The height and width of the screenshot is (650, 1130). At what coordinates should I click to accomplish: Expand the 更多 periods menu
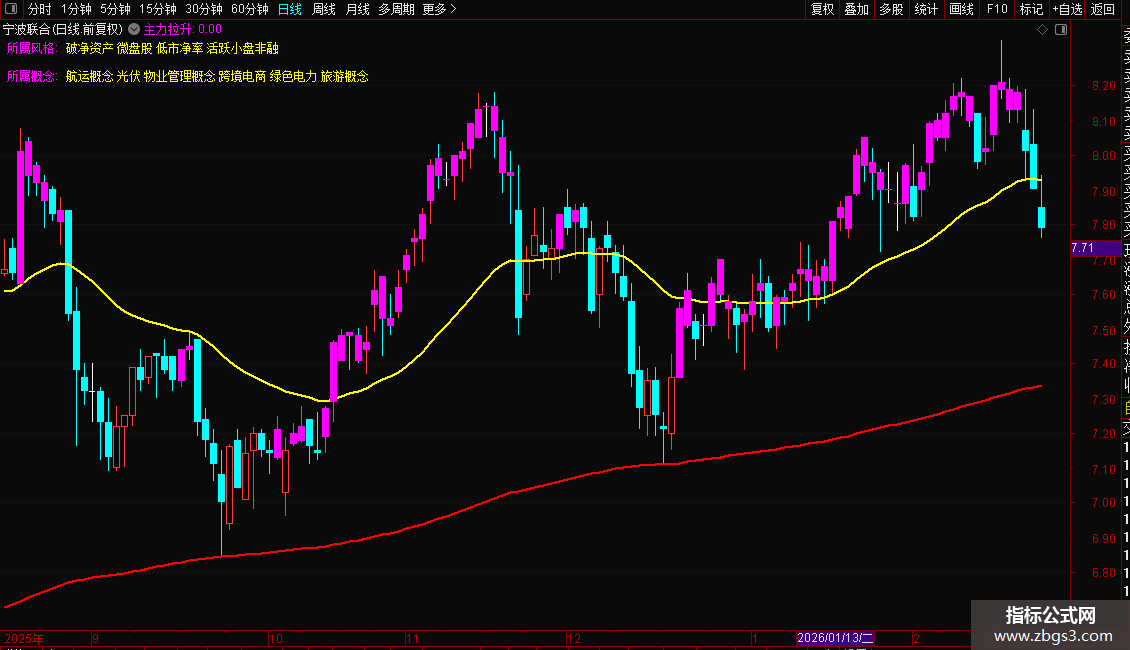(x=439, y=9)
